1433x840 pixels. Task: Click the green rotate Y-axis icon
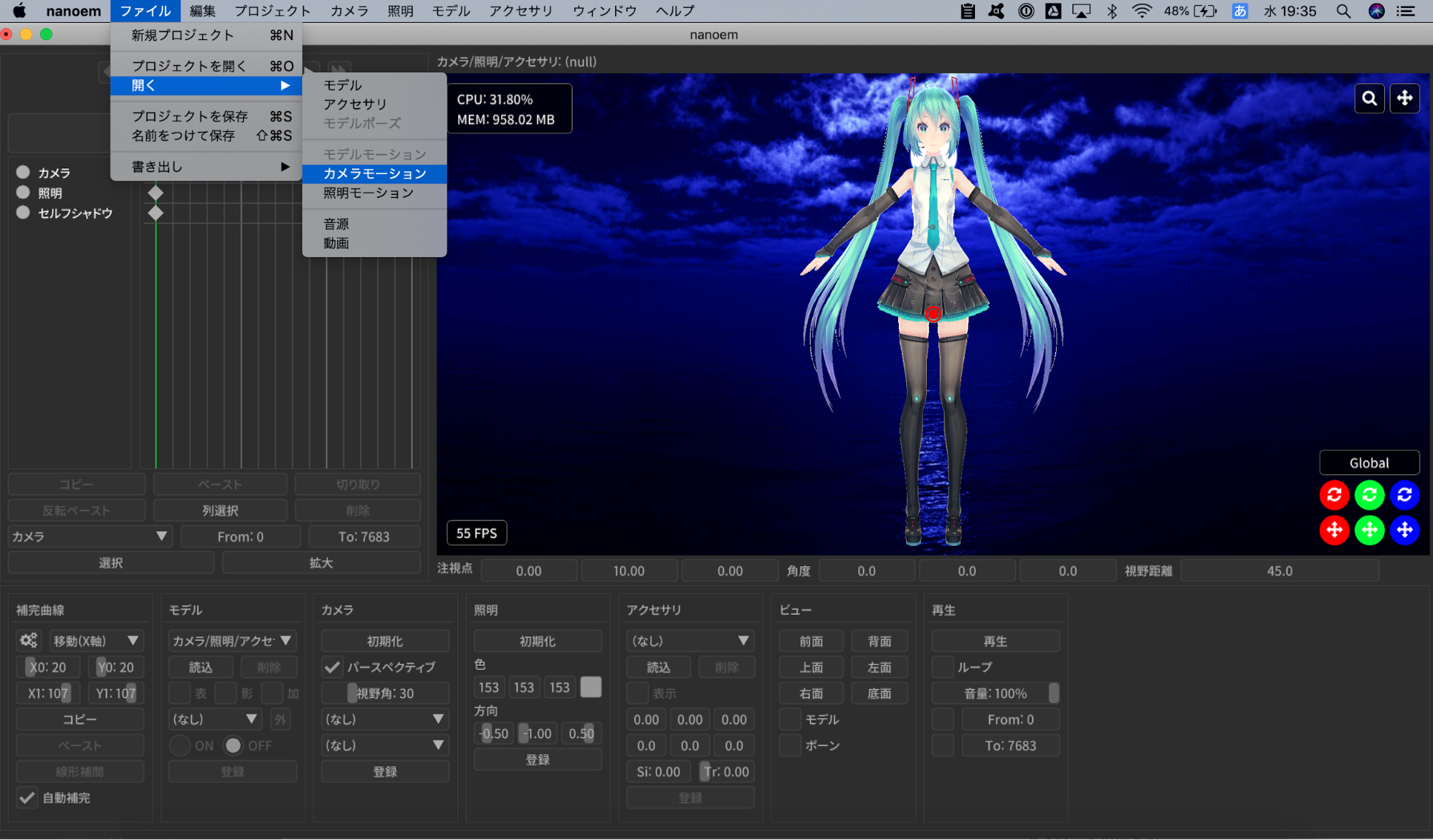pyautogui.click(x=1369, y=495)
